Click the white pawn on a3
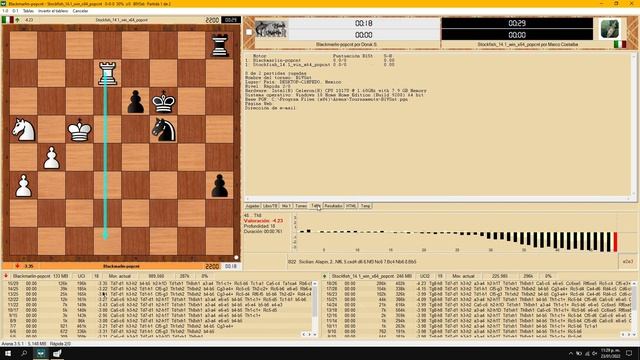Image resolution: width=640 pixels, height=360 pixels. (x=23, y=186)
